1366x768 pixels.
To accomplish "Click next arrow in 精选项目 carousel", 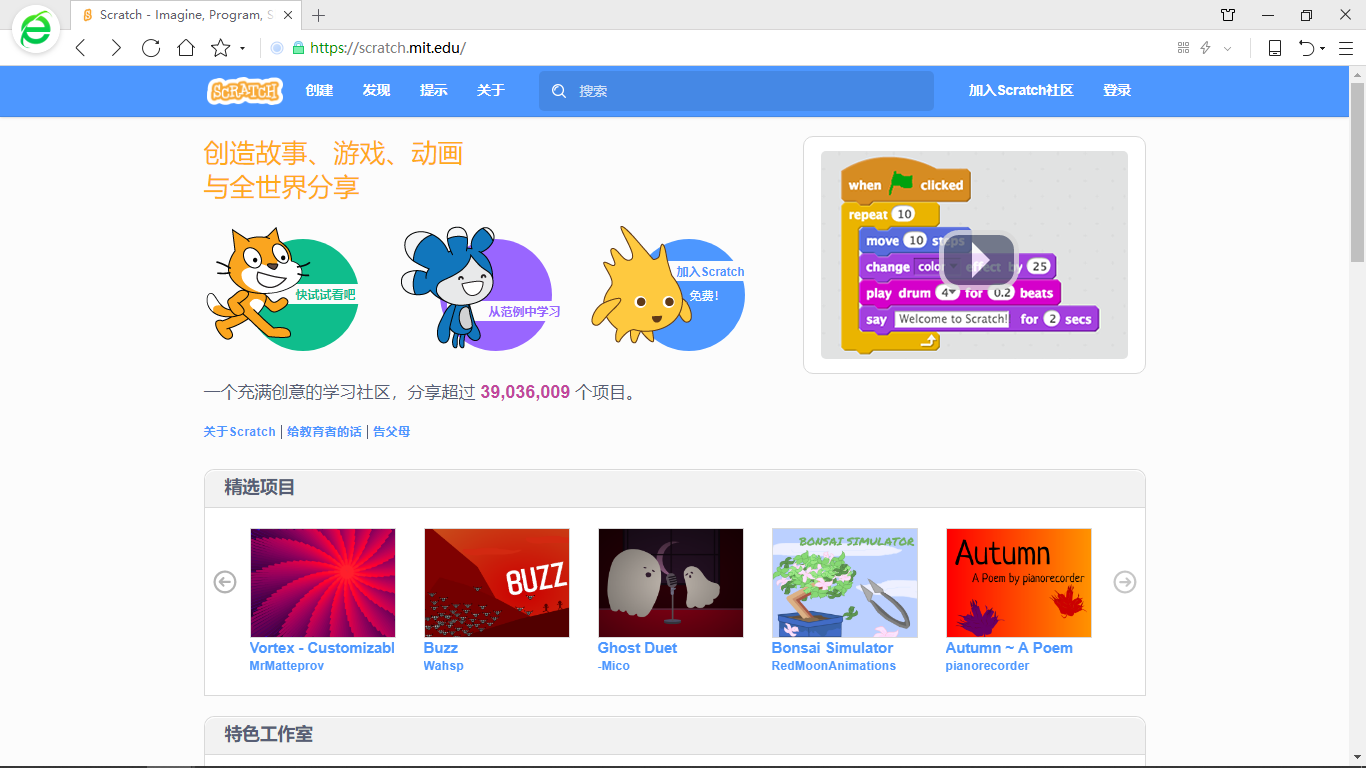I will 1125,582.
